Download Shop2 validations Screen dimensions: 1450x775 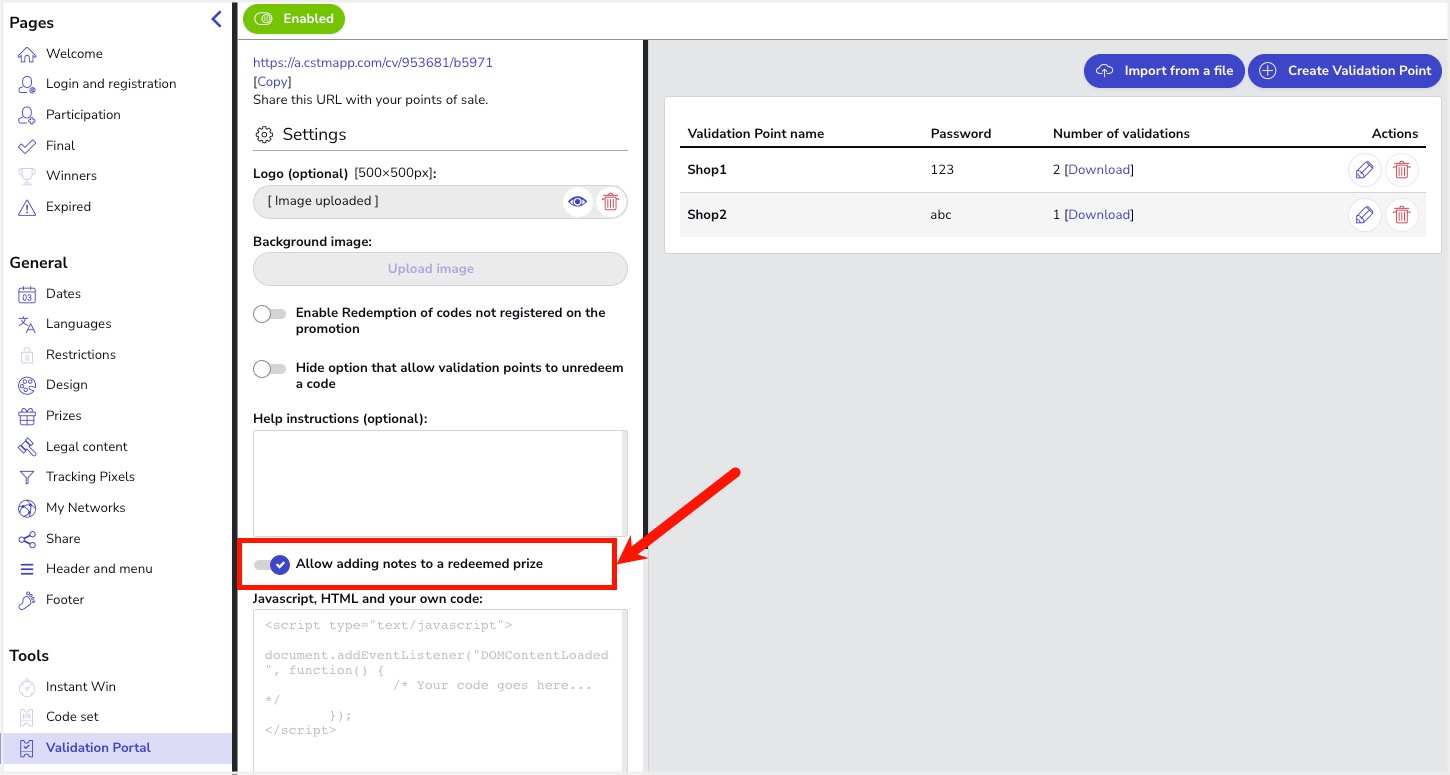[1099, 215]
